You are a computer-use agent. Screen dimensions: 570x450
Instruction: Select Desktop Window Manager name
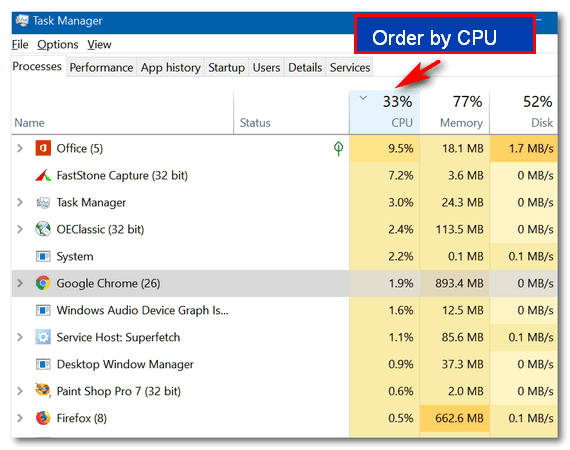[125, 364]
